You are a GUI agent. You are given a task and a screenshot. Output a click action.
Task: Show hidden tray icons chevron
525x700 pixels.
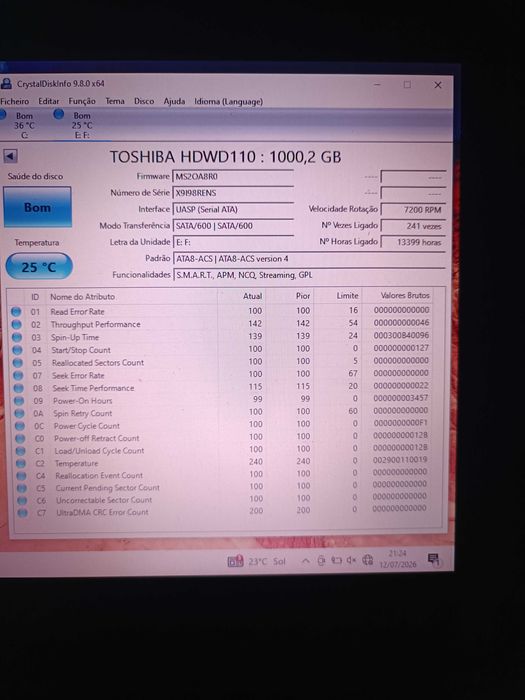305,561
